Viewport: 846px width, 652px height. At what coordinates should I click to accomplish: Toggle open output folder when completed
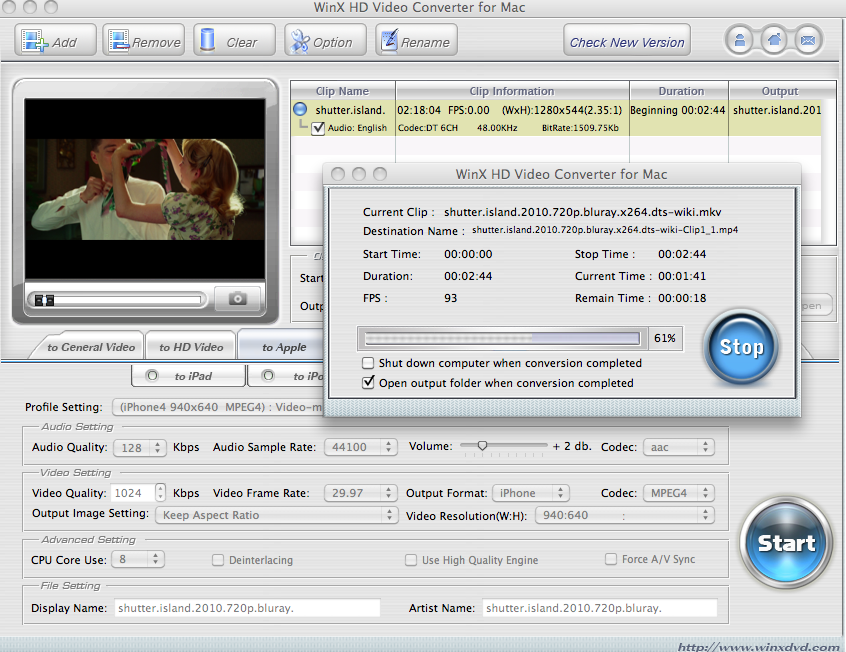(x=368, y=383)
